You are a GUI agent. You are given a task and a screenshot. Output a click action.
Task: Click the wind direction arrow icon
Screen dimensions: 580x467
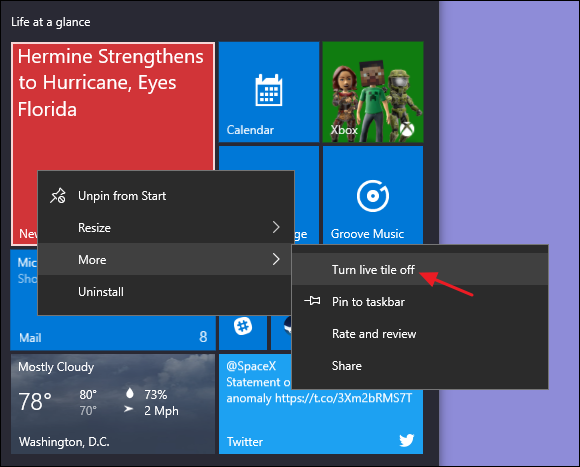[129, 409]
